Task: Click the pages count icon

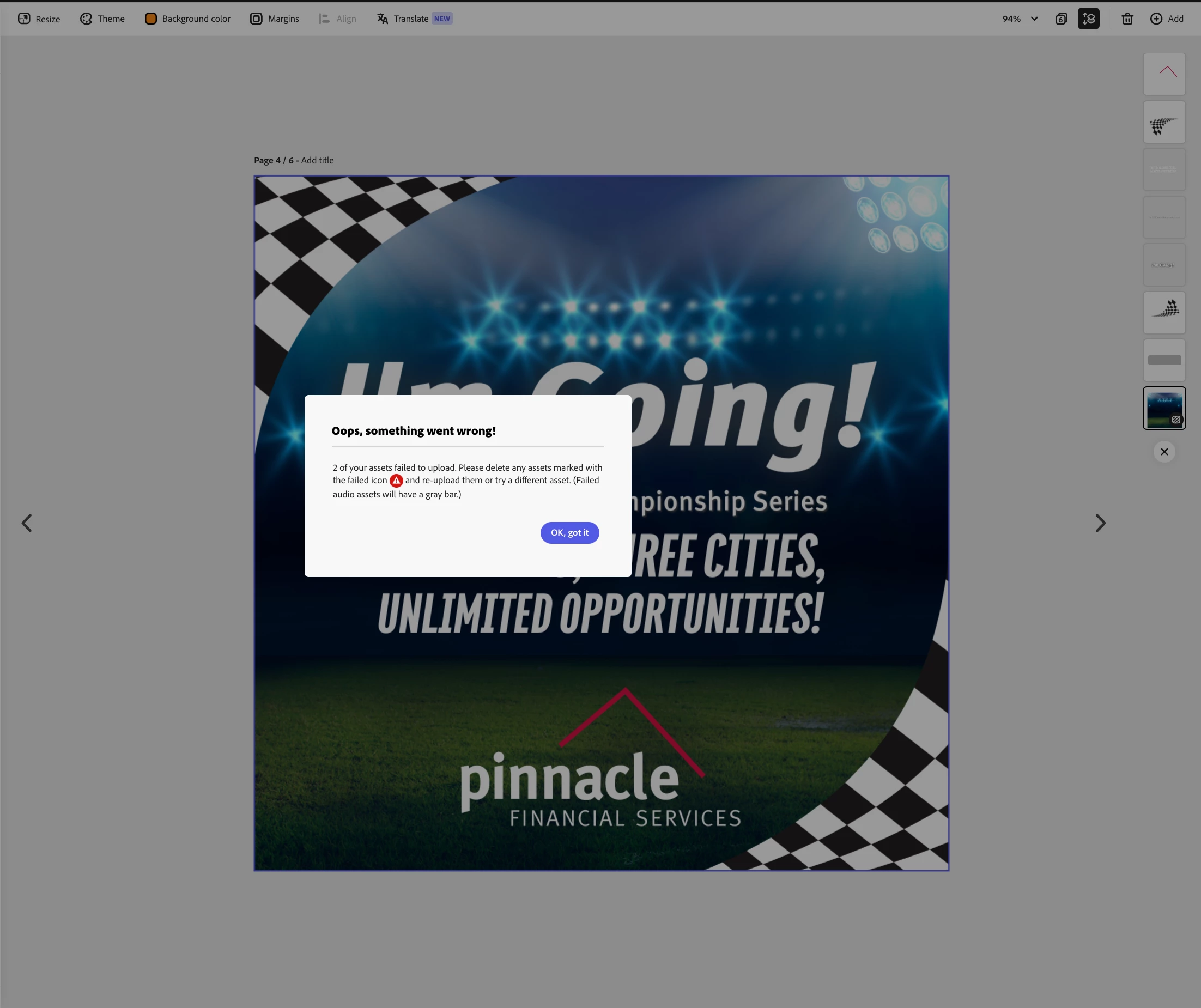Action: 1061,19
